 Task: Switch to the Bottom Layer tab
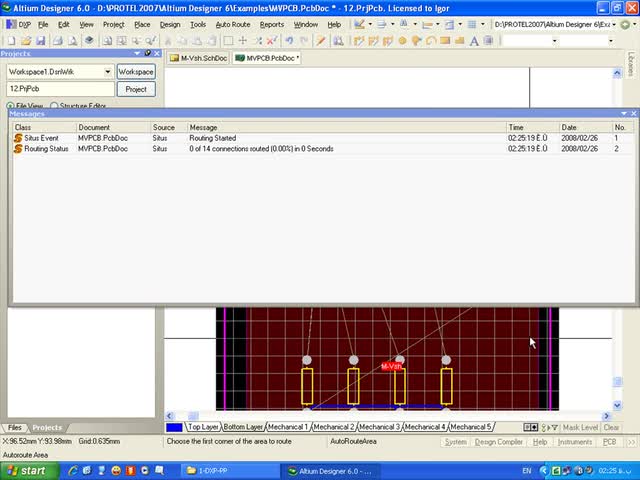[243, 427]
